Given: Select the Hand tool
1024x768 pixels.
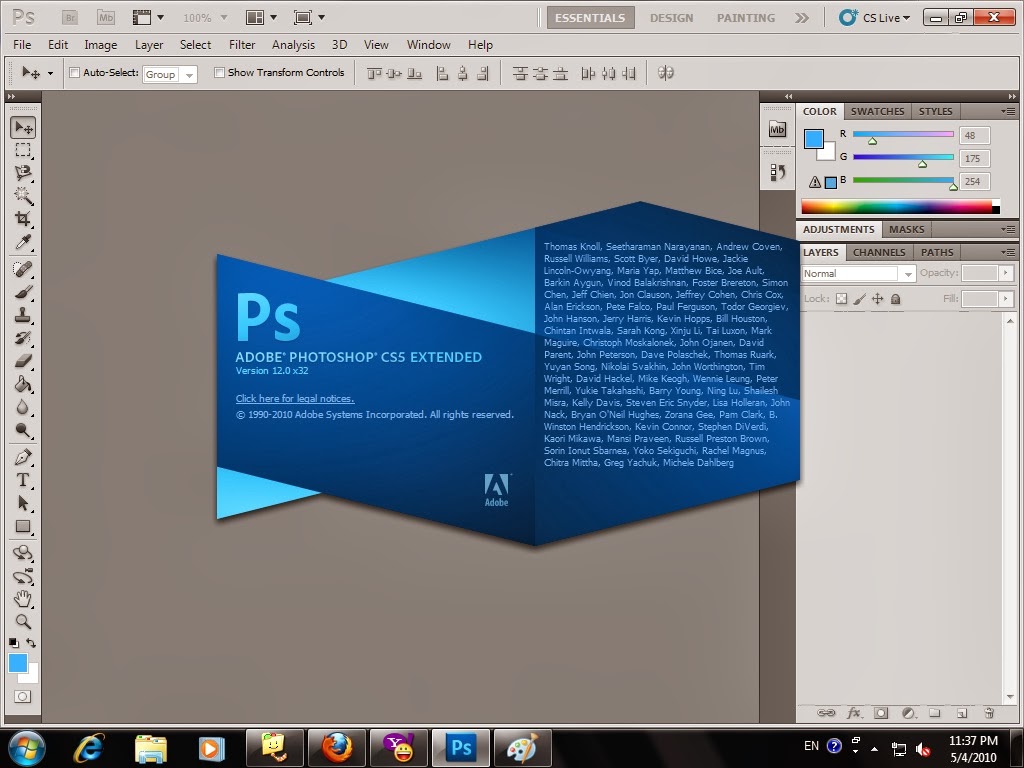Looking at the screenshot, I should (x=23, y=598).
